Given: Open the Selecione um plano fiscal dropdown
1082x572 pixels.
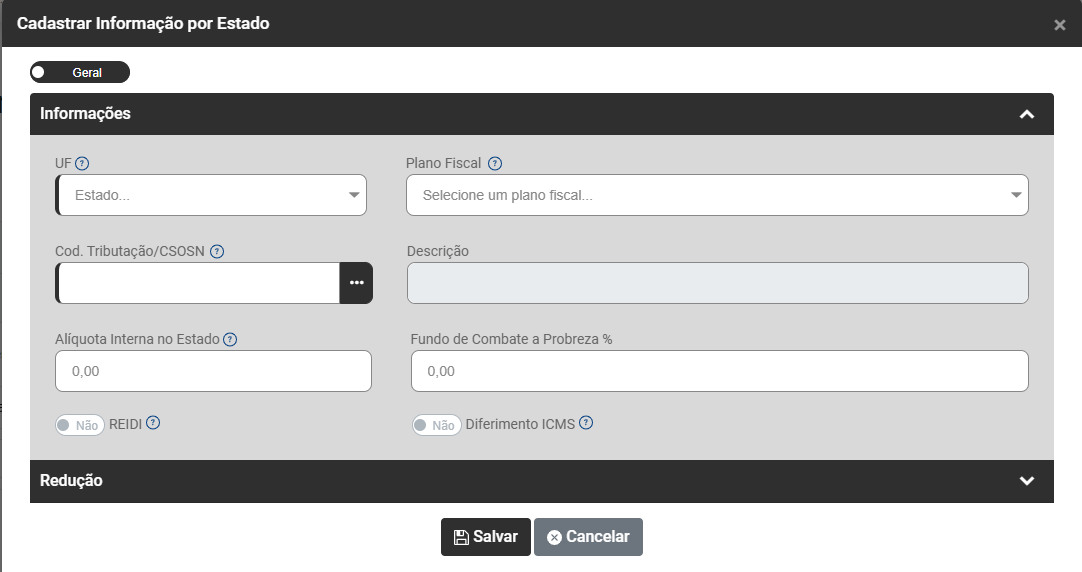Looking at the screenshot, I should click(x=716, y=195).
